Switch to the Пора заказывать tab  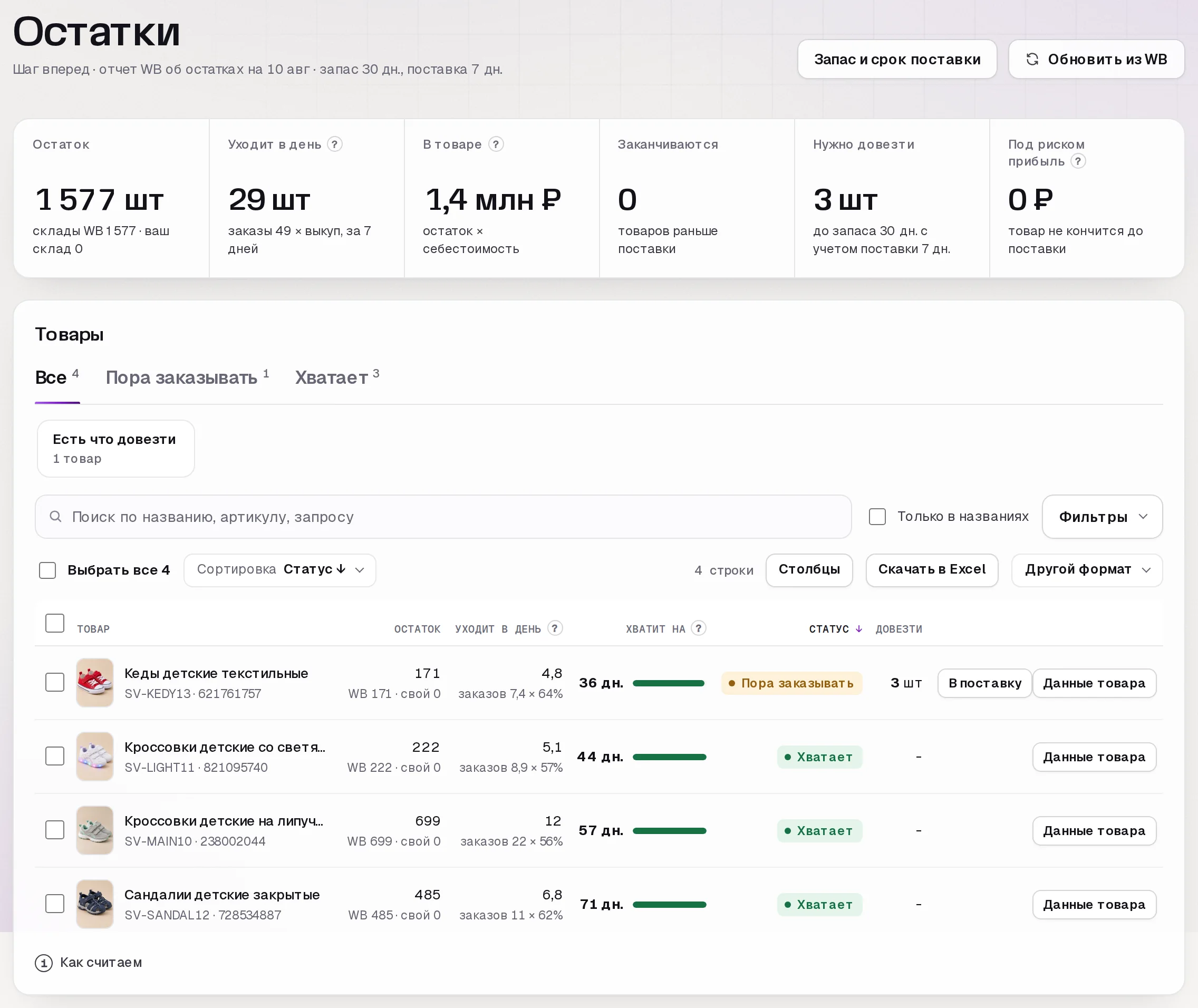point(187,377)
